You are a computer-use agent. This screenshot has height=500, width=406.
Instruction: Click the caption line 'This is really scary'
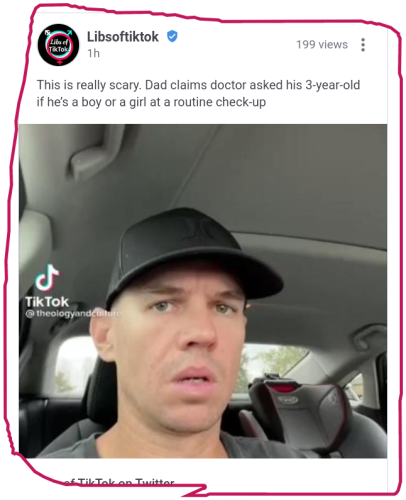click(88, 85)
